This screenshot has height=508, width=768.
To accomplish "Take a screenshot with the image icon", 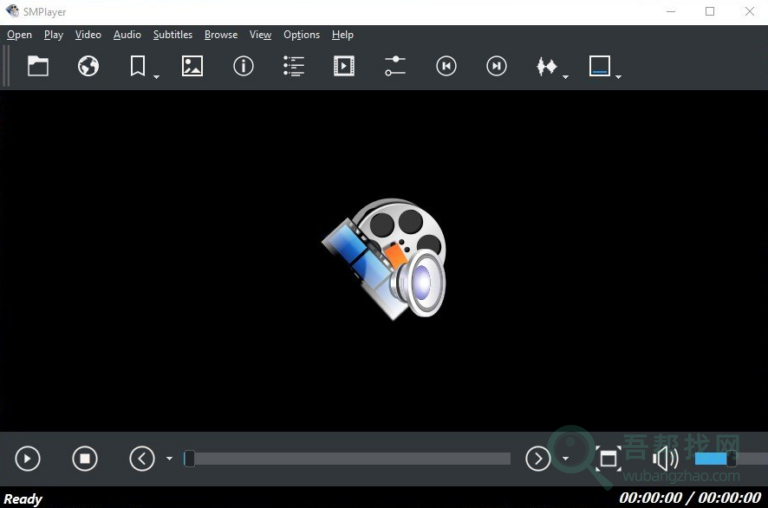I will point(192,66).
